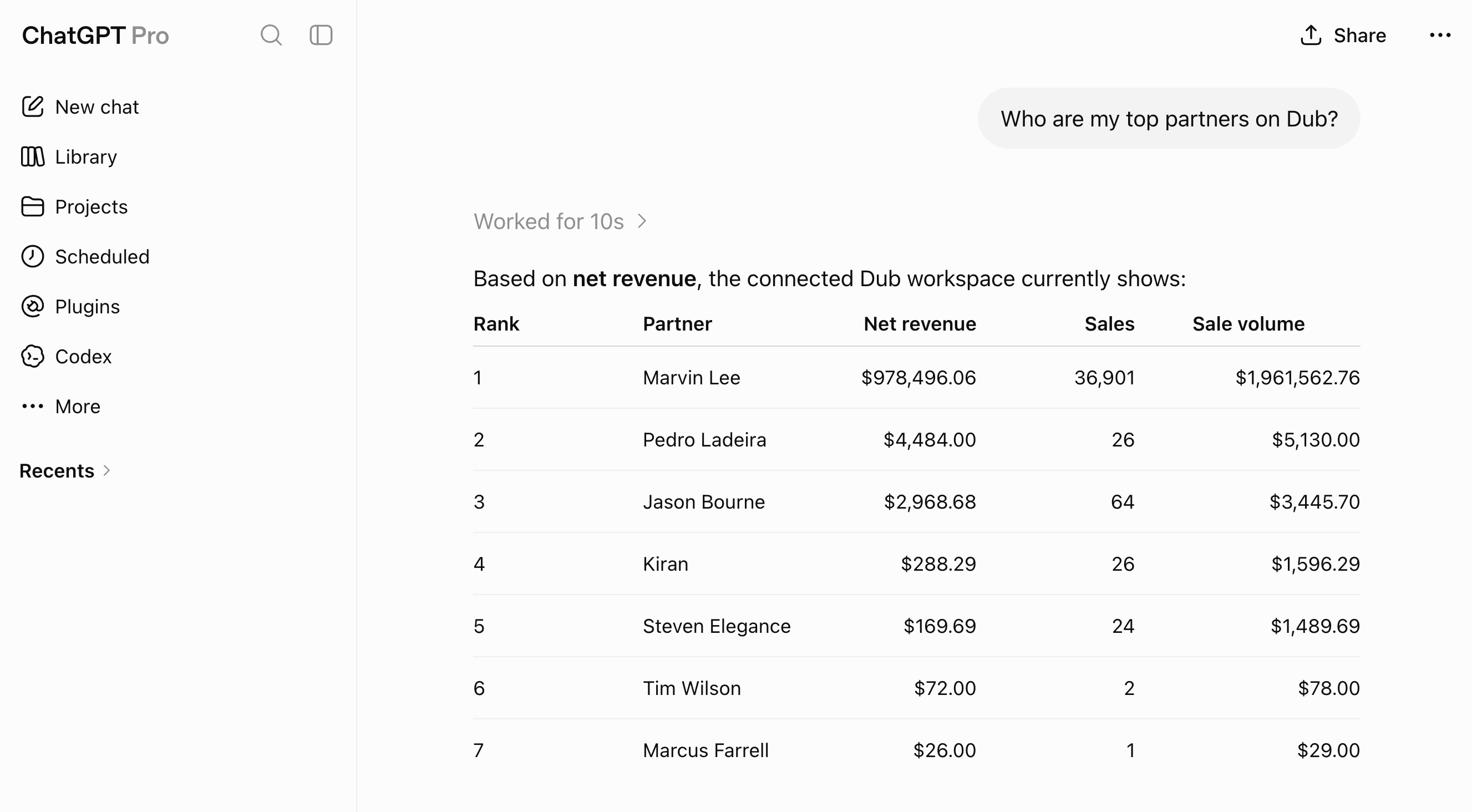
Task: Click net revenue value '$978,496.06'
Action: [x=919, y=378]
